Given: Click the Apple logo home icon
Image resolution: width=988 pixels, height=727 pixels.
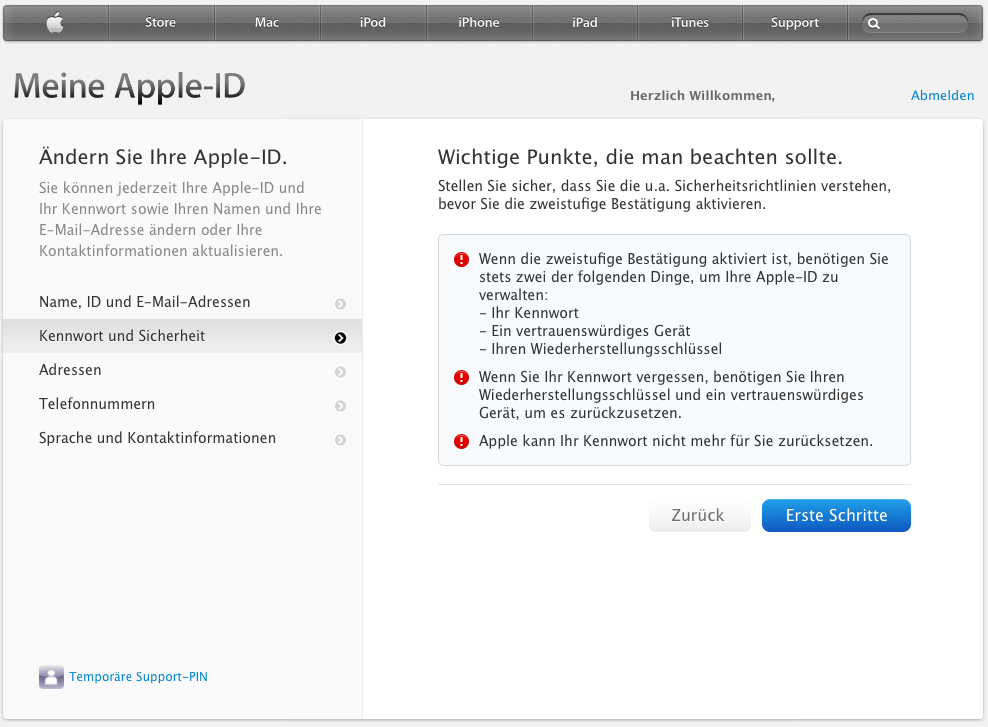Looking at the screenshot, I should [x=55, y=23].
